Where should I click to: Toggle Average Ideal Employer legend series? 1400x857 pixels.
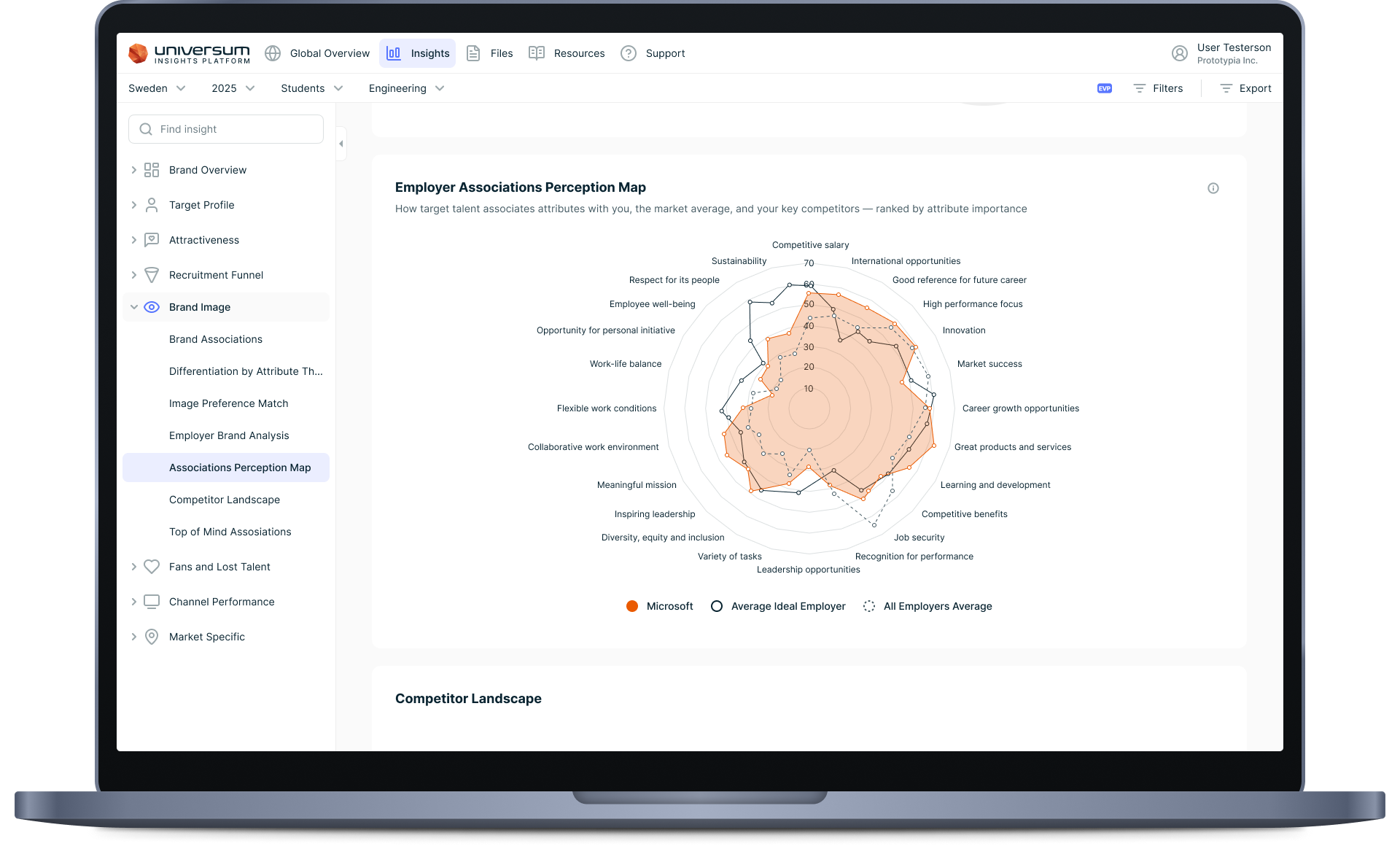click(778, 606)
